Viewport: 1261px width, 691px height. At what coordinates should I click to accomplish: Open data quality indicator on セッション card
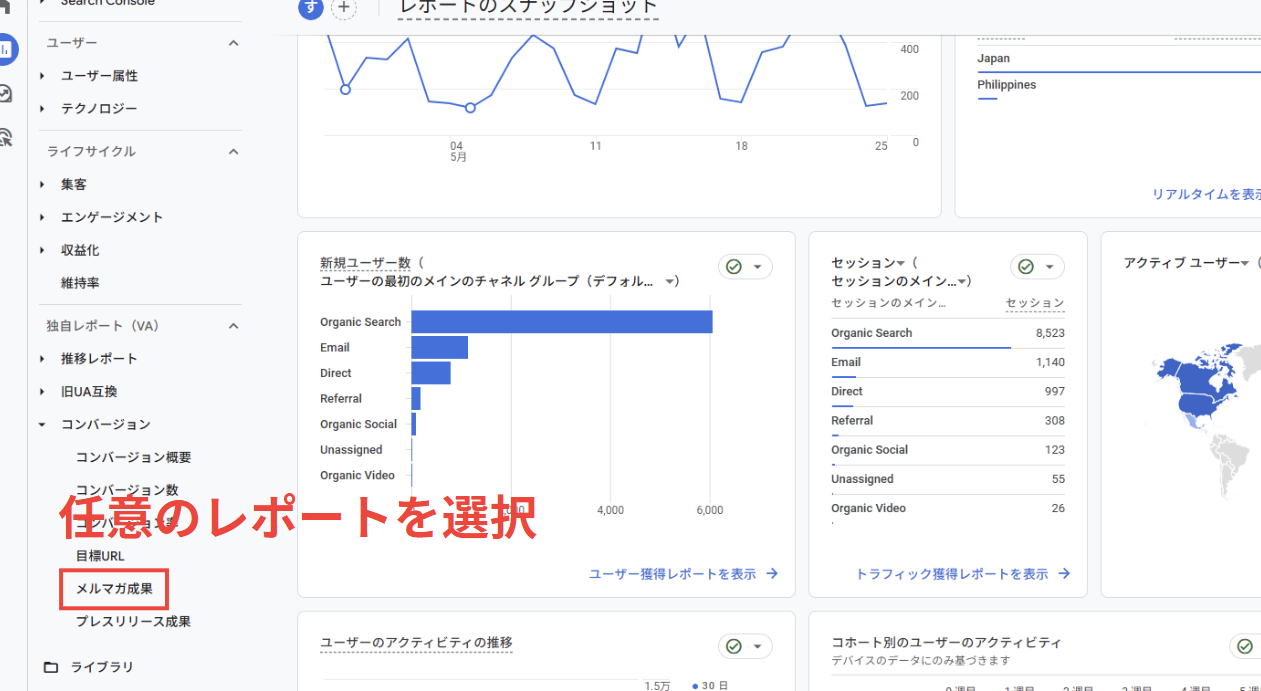coord(1037,267)
